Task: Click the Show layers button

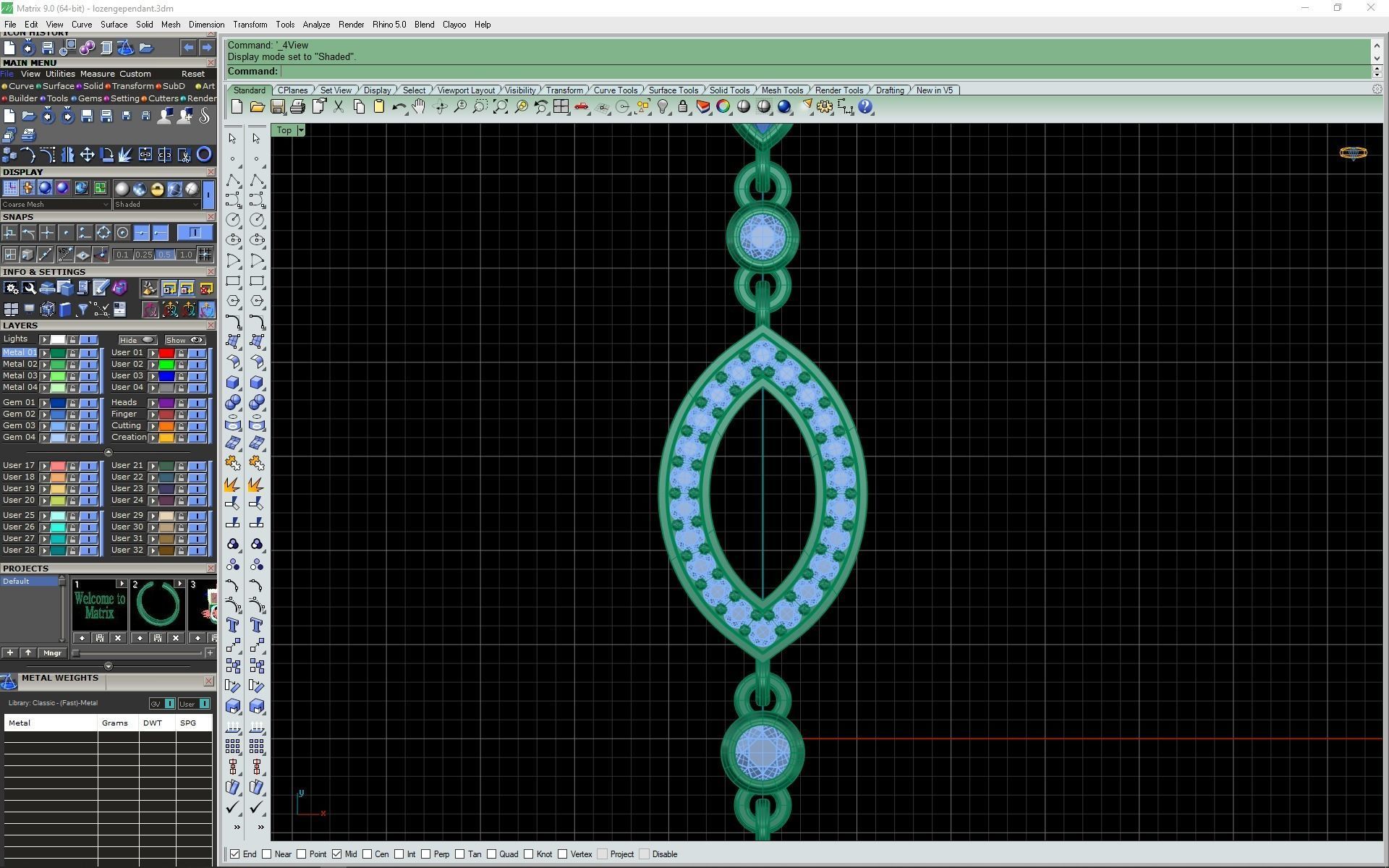Action: pos(185,340)
